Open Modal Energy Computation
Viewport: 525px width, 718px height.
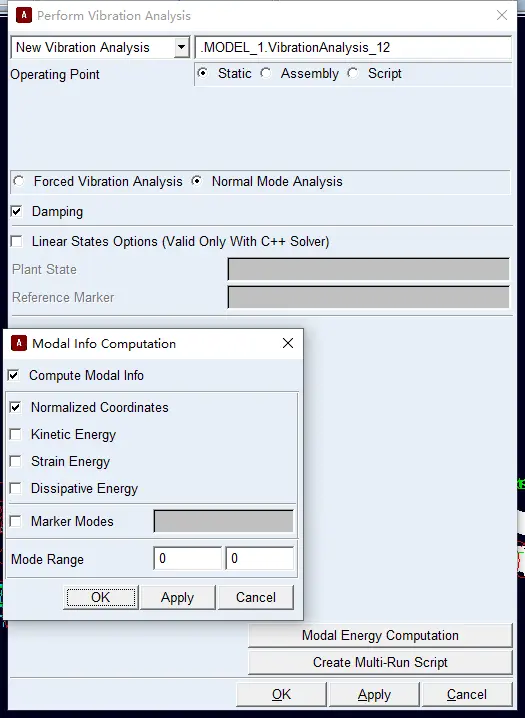(380, 636)
